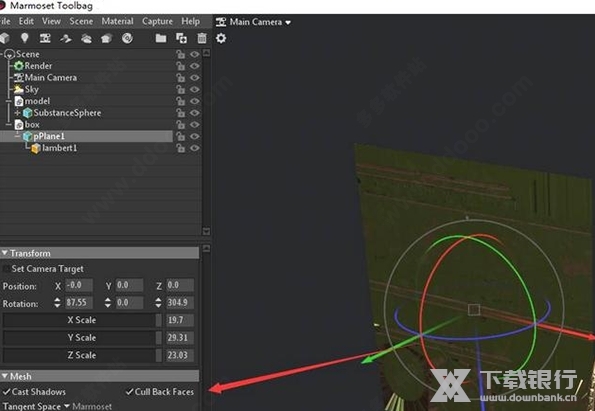This screenshot has height=411, width=595.
Task: Toggle lock on Render row
Action: [x=180, y=66]
